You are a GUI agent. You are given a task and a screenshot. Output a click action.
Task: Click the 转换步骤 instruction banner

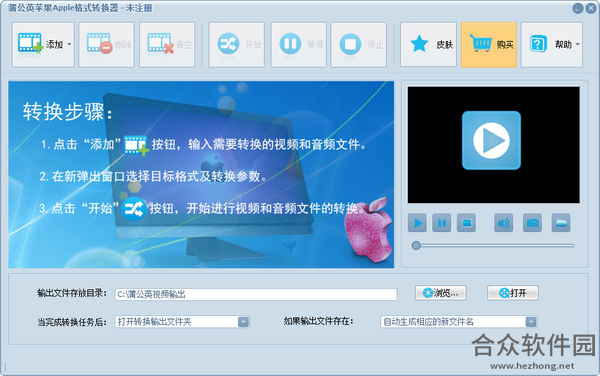point(201,174)
